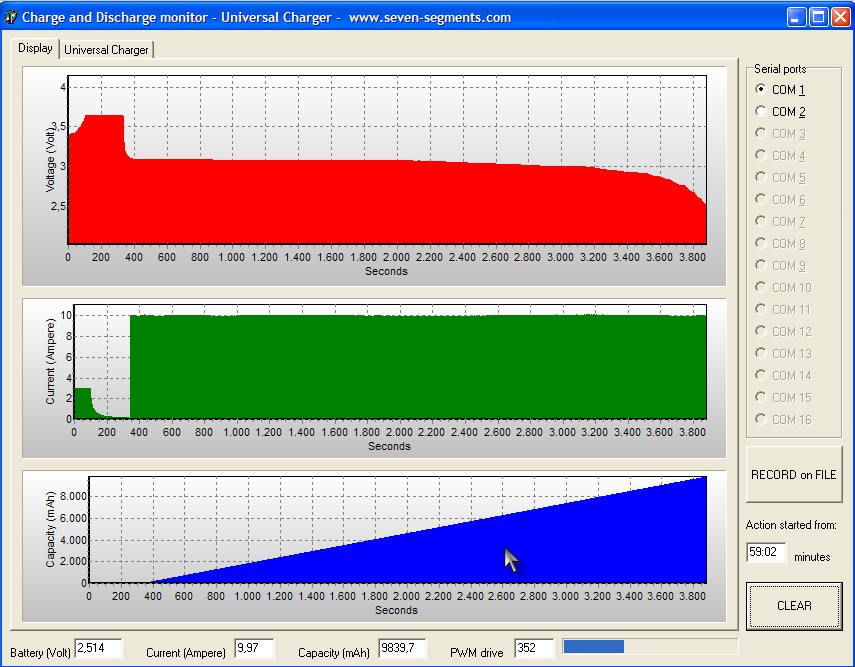Click the PWM drive progress bar

click(x=650, y=647)
